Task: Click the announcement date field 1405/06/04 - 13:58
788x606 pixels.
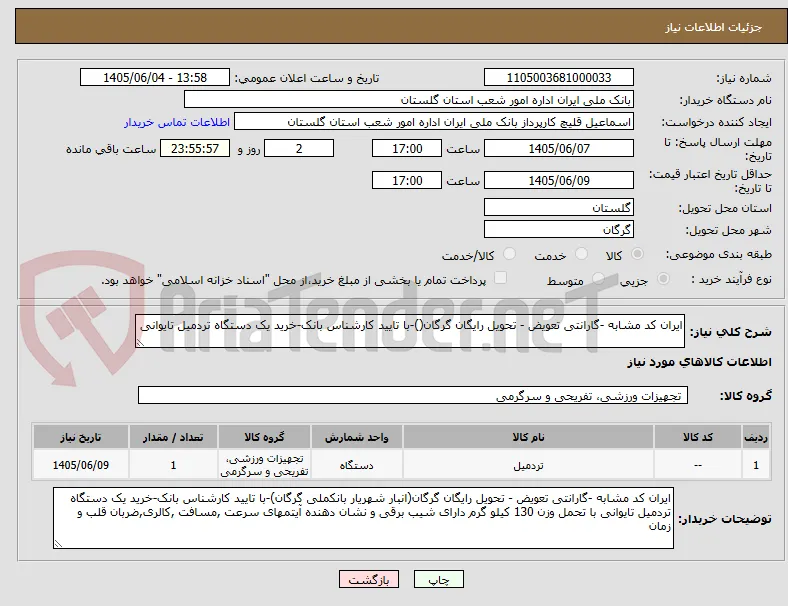Action: click(x=155, y=77)
